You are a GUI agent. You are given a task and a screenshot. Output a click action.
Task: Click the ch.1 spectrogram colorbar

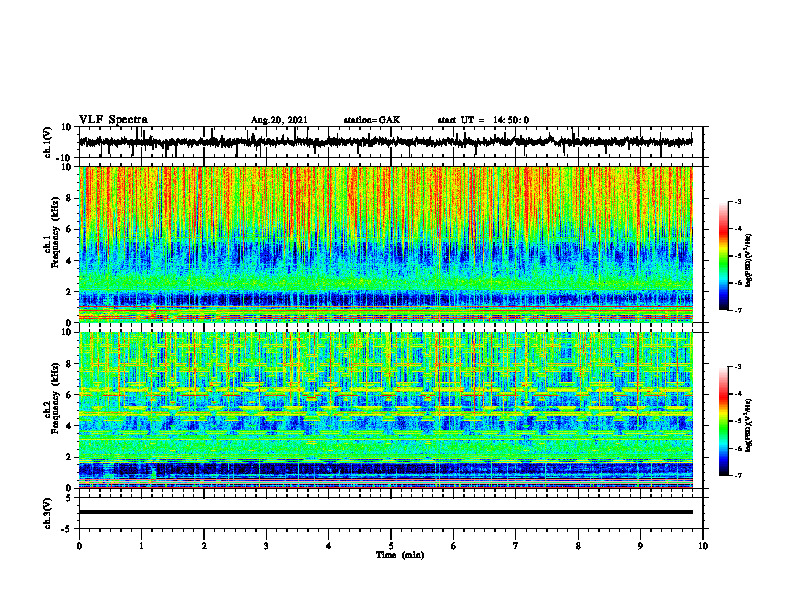(723, 256)
